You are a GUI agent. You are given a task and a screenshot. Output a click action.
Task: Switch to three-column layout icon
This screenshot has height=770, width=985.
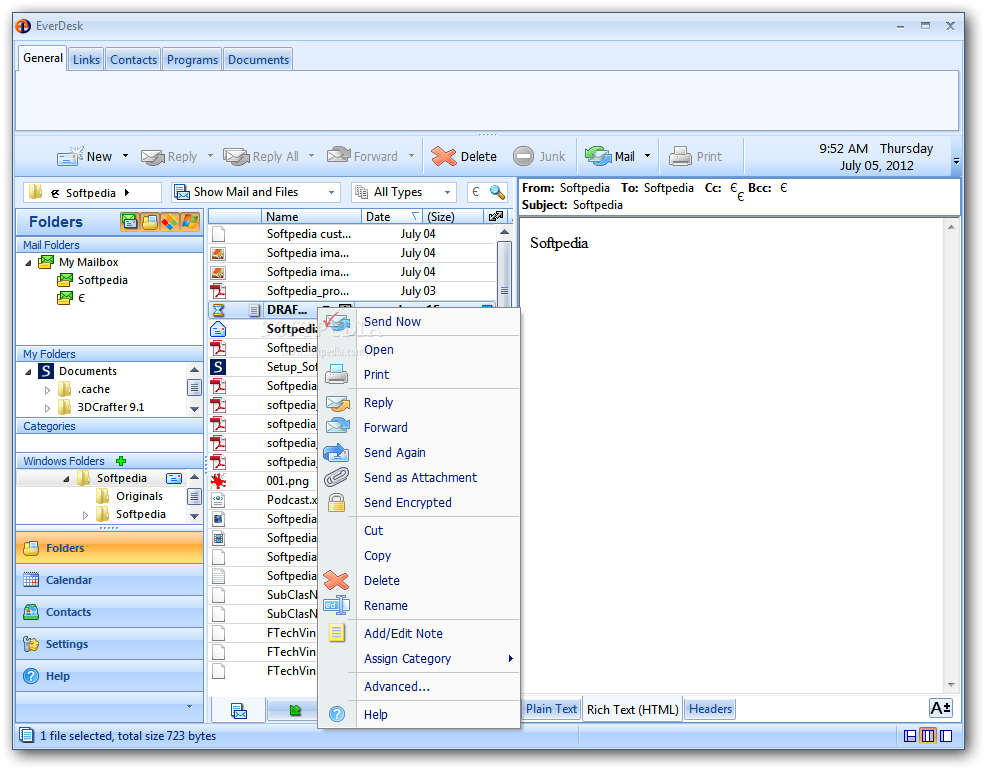click(x=928, y=736)
